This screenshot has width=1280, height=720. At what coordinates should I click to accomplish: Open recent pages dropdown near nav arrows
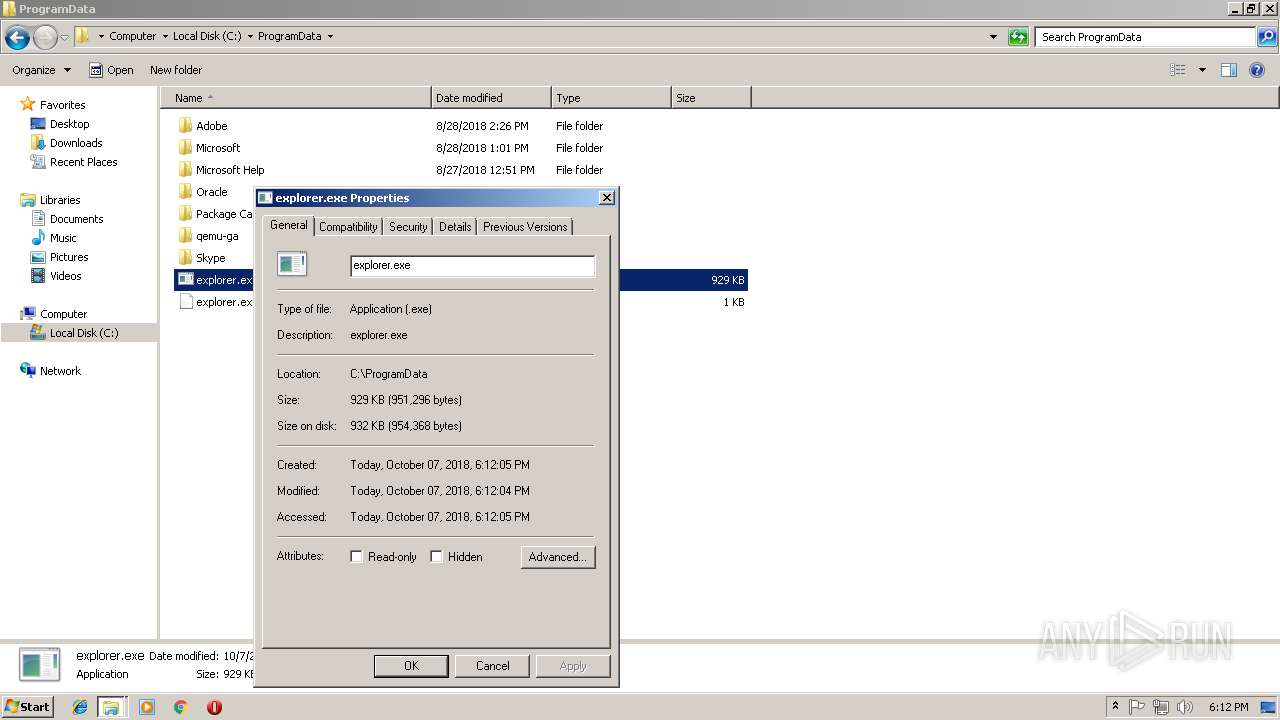click(64, 38)
